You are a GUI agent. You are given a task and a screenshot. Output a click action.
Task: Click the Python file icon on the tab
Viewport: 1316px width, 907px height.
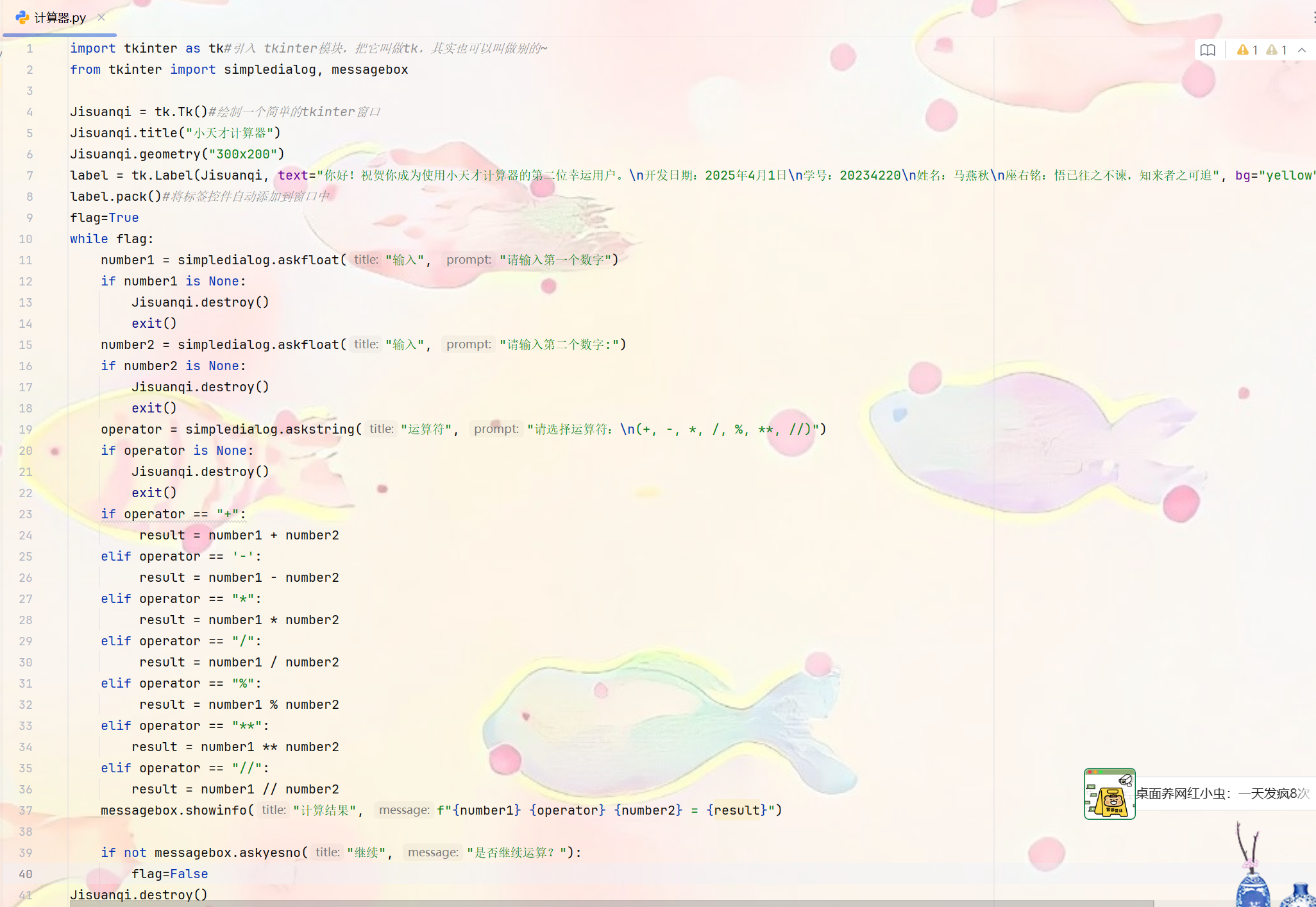tap(22, 17)
